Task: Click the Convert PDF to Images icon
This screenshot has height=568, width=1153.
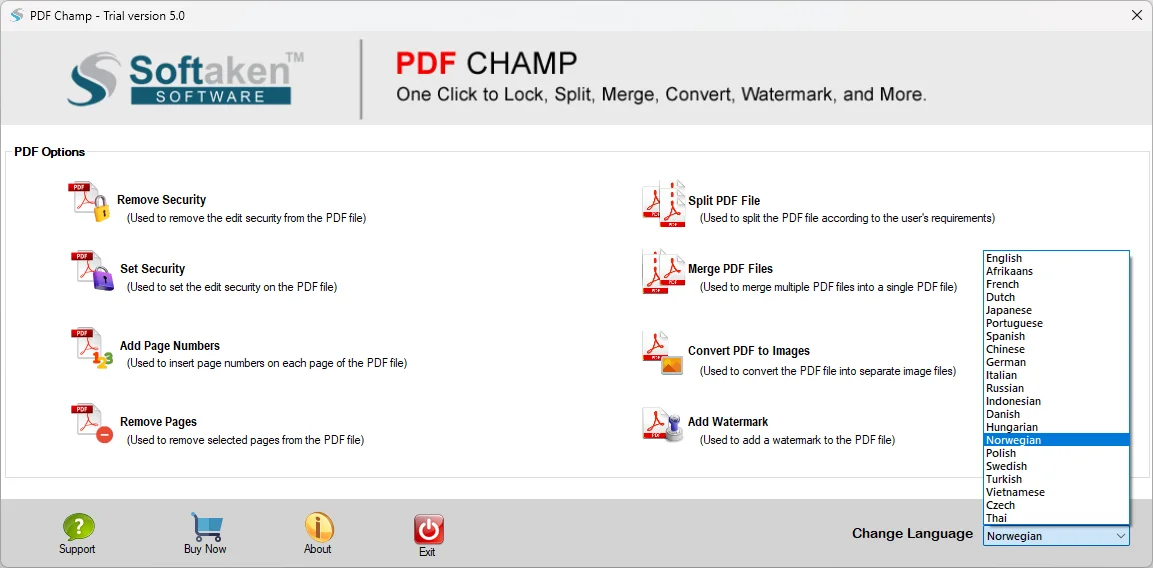Action: pos(664,352)
